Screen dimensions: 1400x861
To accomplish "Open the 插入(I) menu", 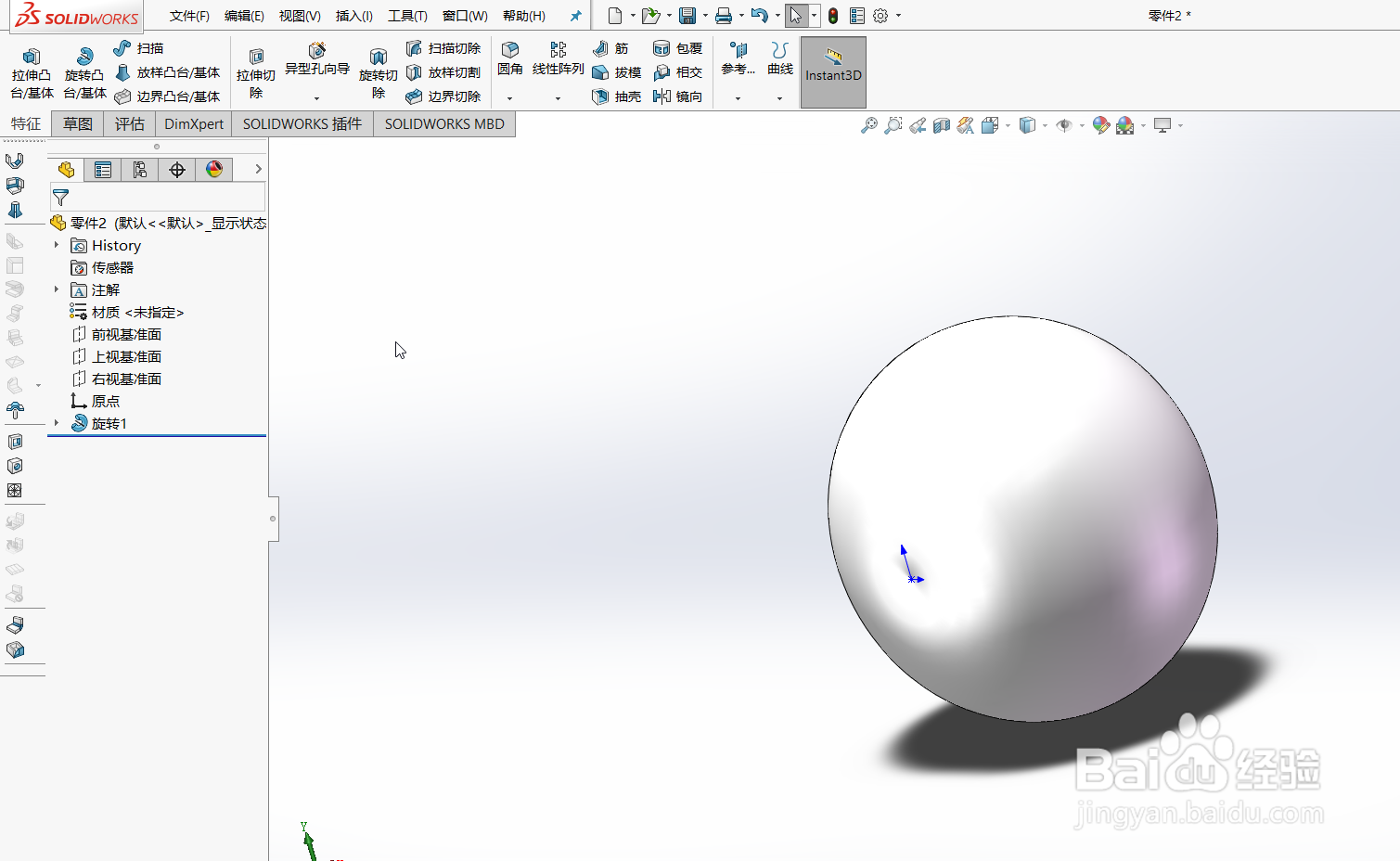I will pyautogui.click(x=353, y=16).
